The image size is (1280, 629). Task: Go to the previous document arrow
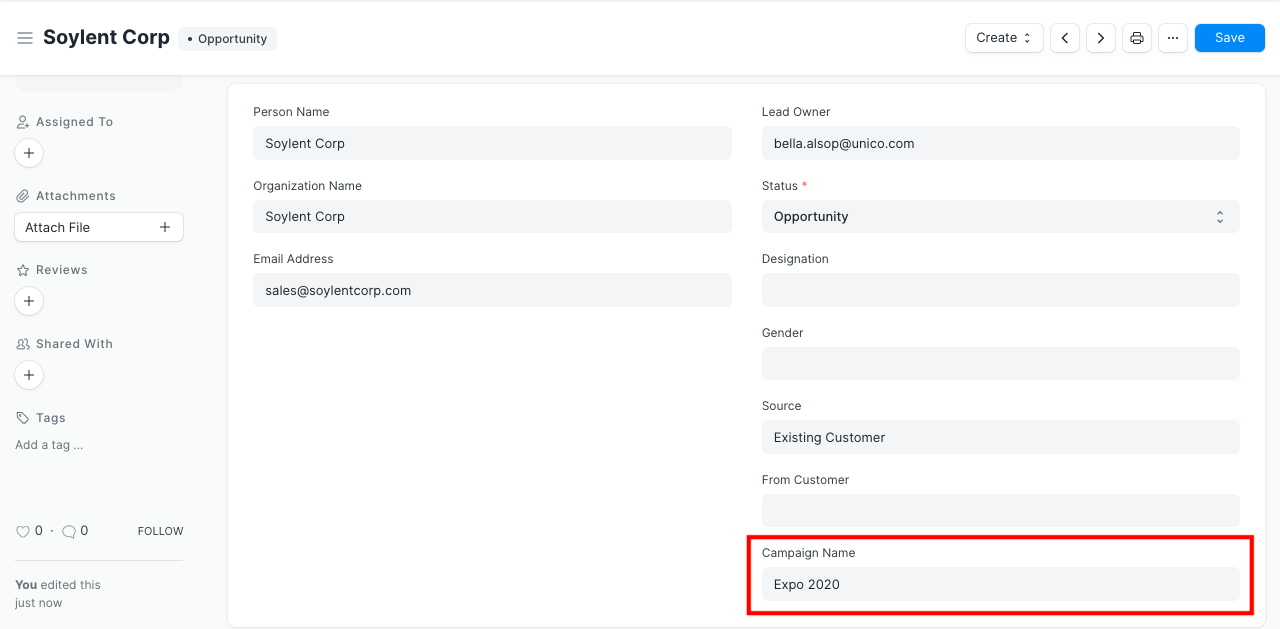tap(1064, 38)
